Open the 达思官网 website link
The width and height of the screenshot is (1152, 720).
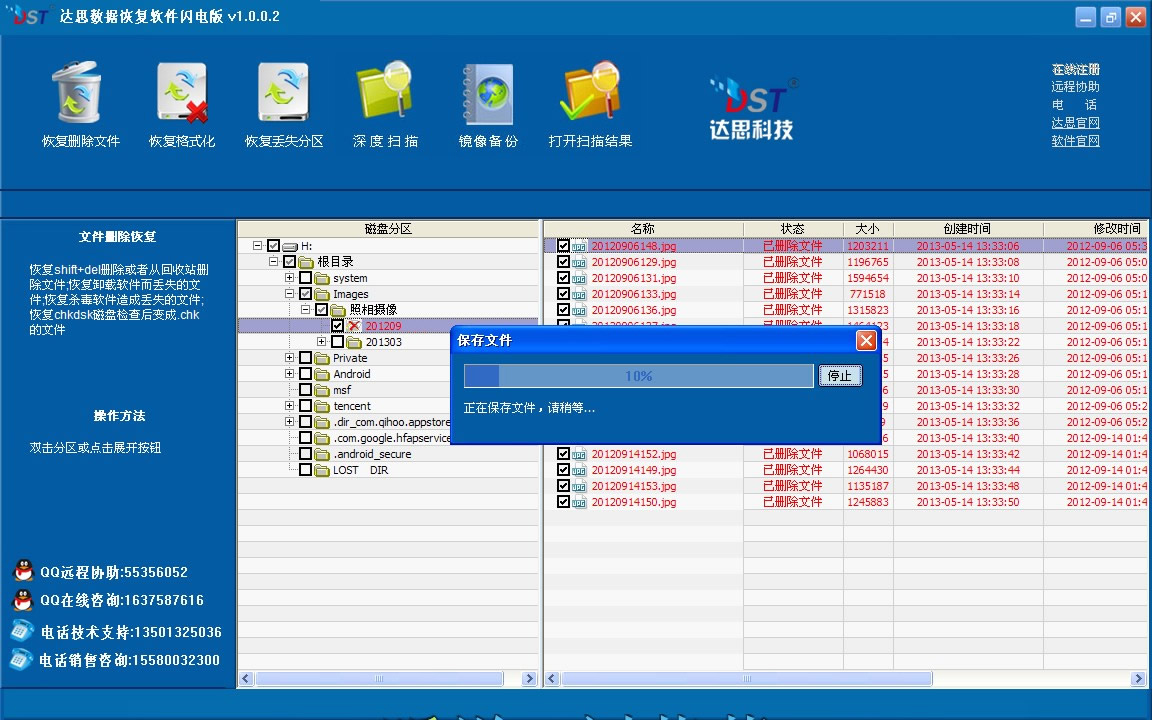point(1075,125)
